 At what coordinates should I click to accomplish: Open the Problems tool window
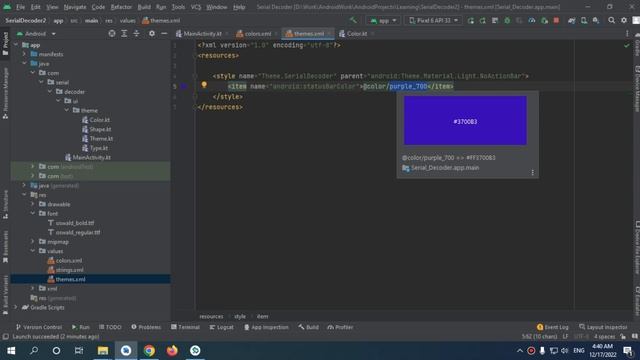pyautogui.click(x=146, y=327)
